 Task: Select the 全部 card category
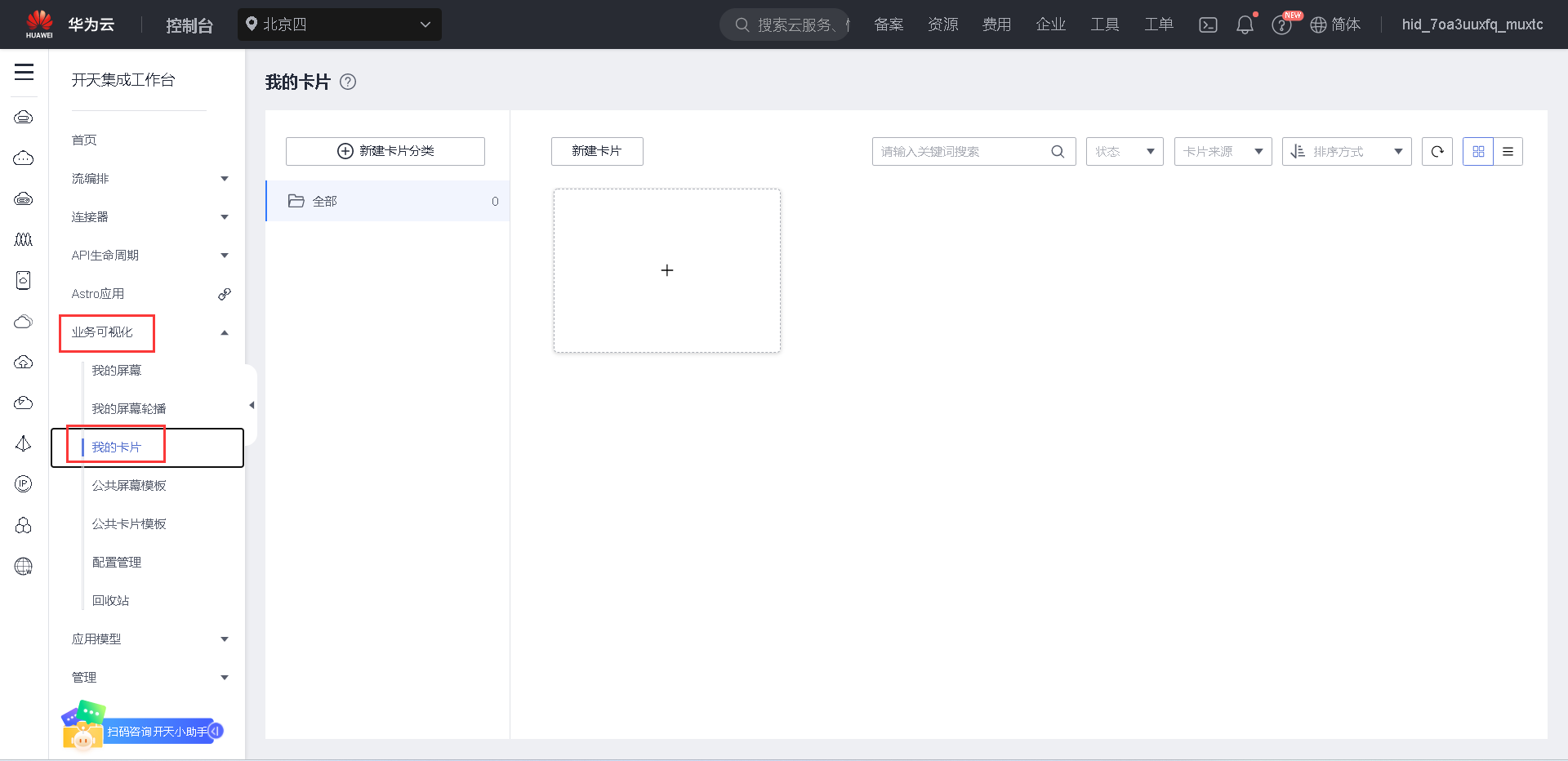388,201
